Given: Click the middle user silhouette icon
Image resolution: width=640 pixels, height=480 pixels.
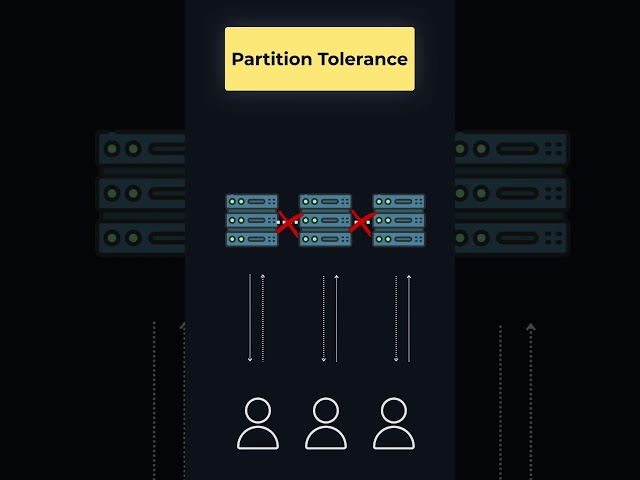Looking at the screenshot, I should [x=326, y=423].
